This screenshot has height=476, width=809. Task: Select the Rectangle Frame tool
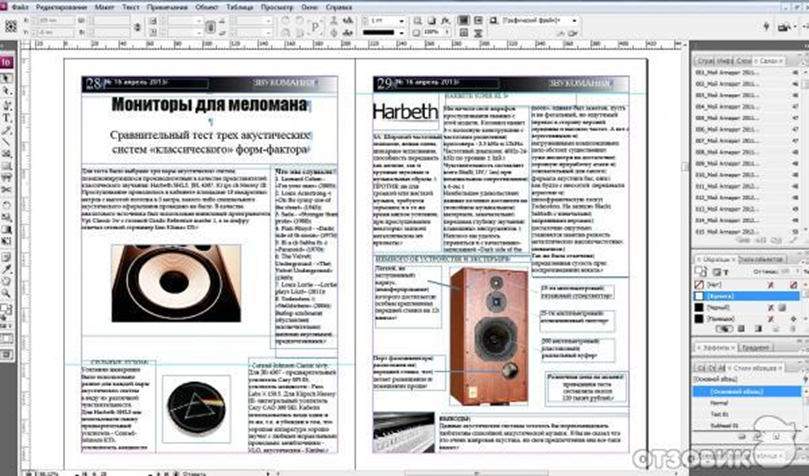tap(6, 154)
